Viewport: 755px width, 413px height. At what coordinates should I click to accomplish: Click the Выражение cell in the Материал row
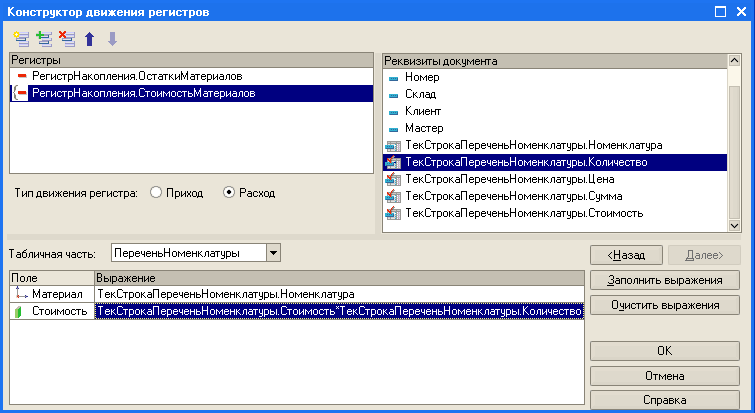(338, 294)
